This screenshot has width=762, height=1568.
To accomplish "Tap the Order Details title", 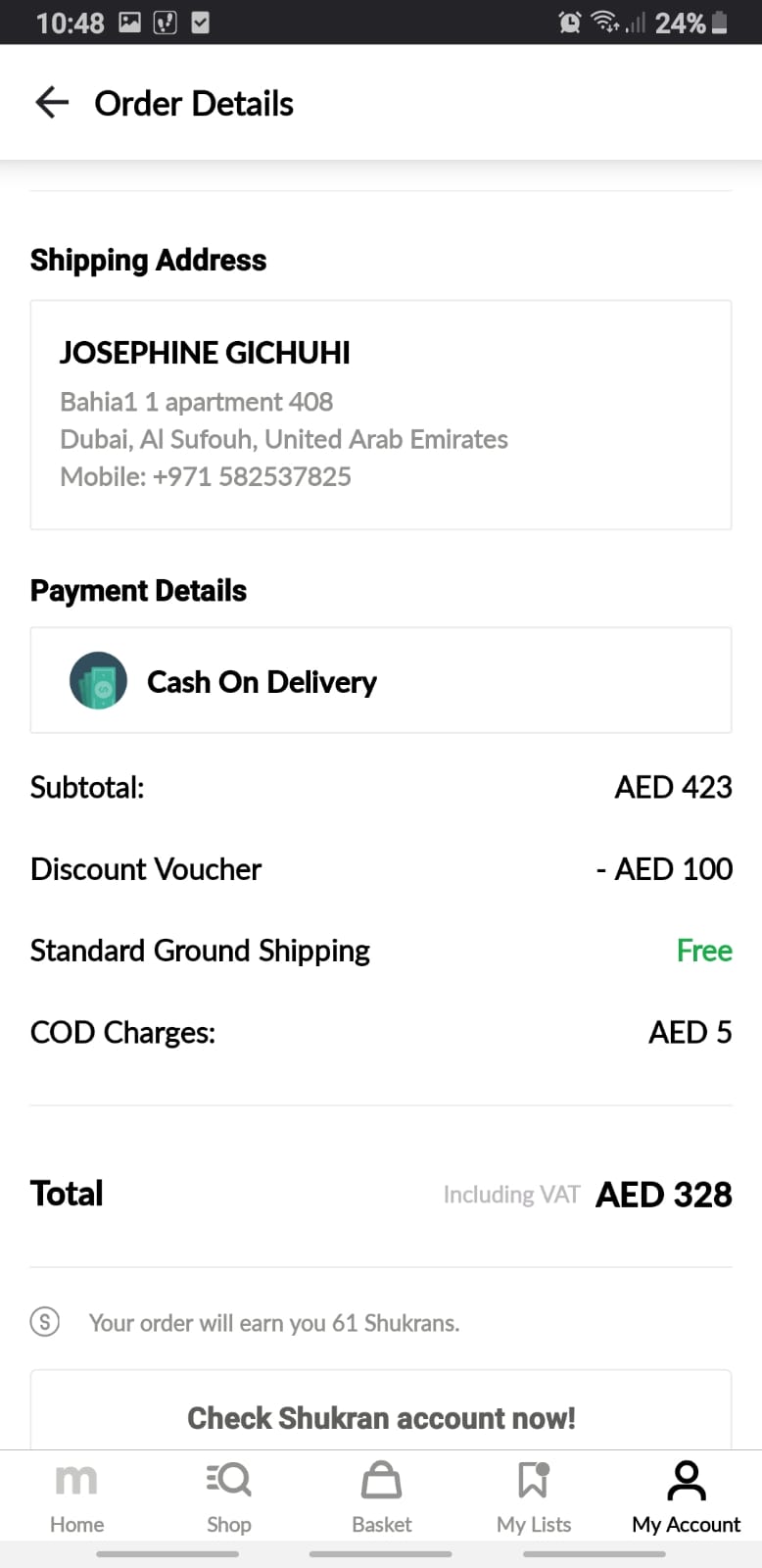I will (x=194, y=103).
